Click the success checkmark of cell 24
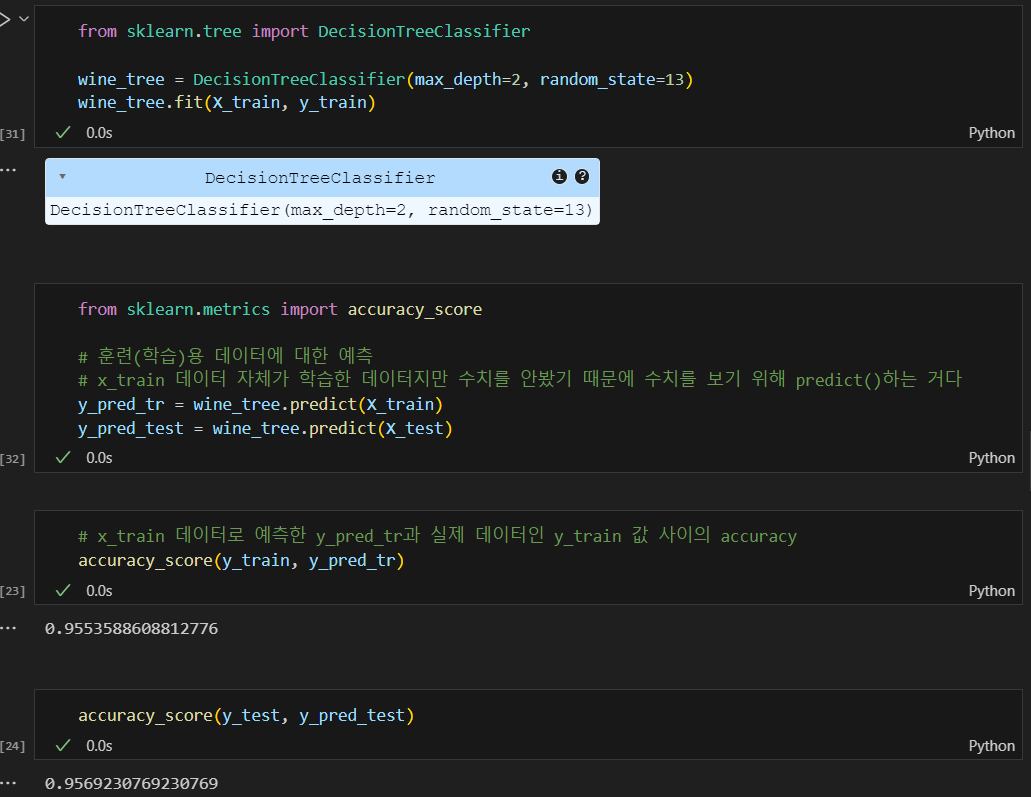Image resolution: width=1031 pixels, height=797 pixels. click(x=63, y=746)
